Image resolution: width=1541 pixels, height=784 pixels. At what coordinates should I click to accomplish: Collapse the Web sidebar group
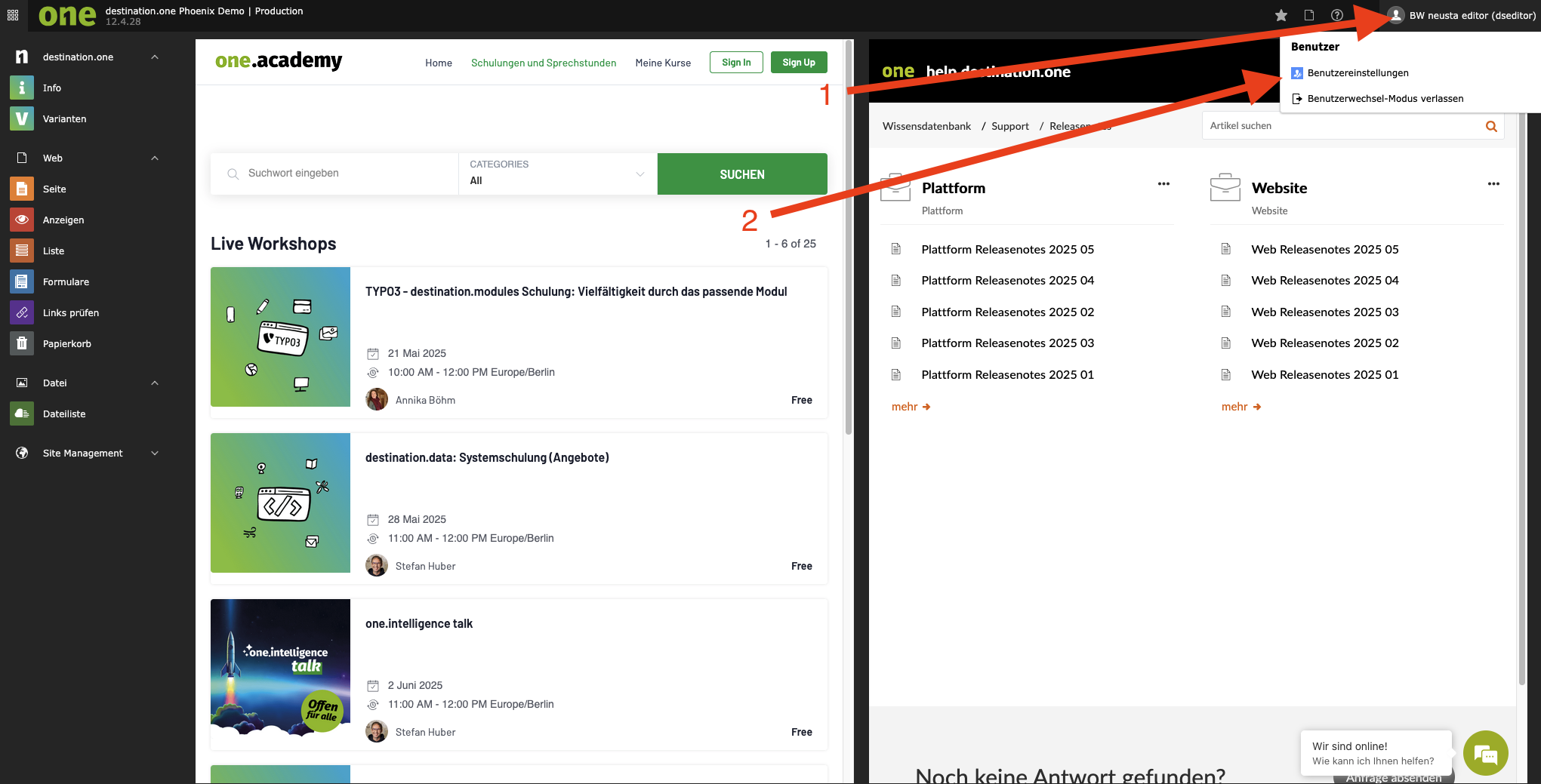[155, 158]
